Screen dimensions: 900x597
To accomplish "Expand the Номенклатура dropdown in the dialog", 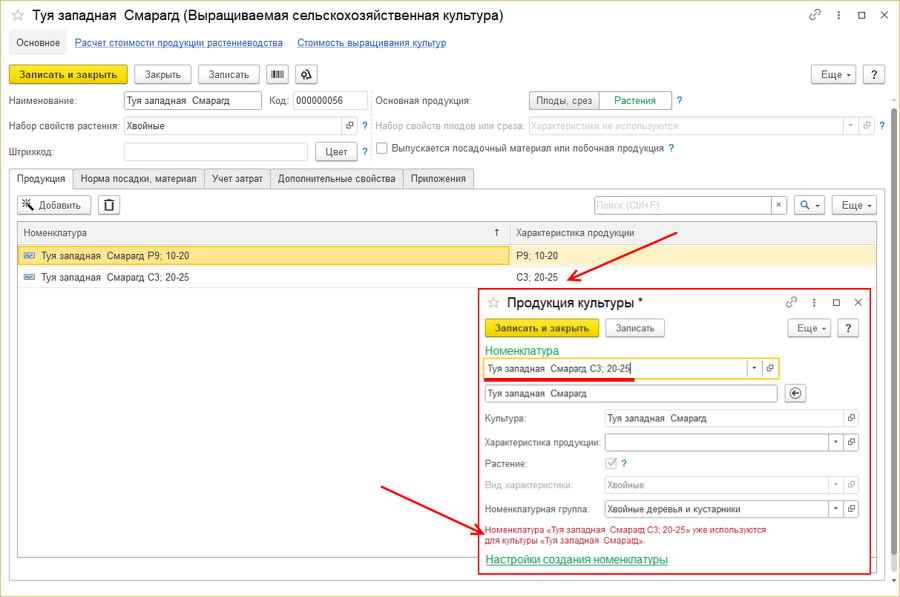I will click(753, 369).
